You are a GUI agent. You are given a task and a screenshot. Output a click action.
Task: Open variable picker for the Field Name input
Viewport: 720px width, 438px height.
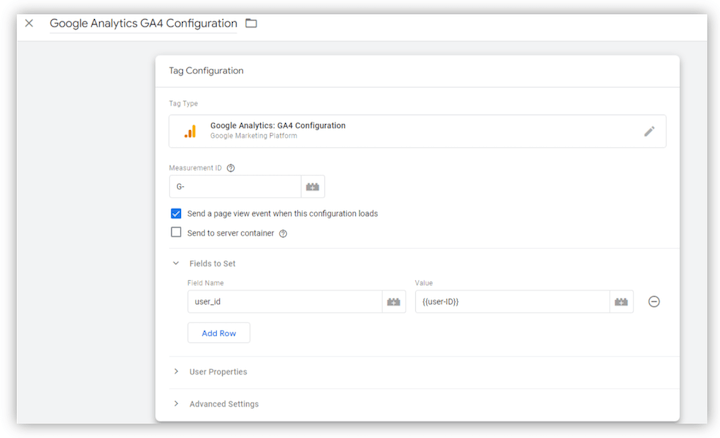coord(394,302)
